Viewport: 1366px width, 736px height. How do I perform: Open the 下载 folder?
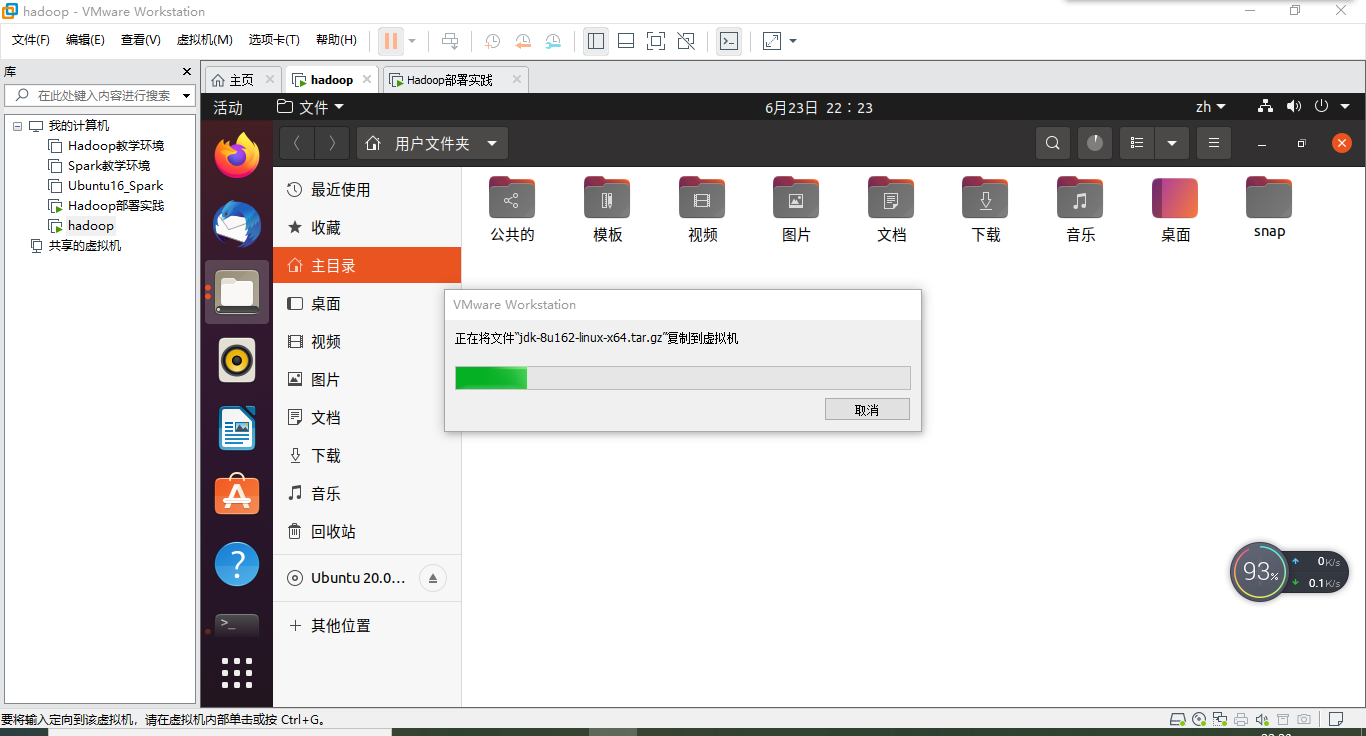click(986, 210)
